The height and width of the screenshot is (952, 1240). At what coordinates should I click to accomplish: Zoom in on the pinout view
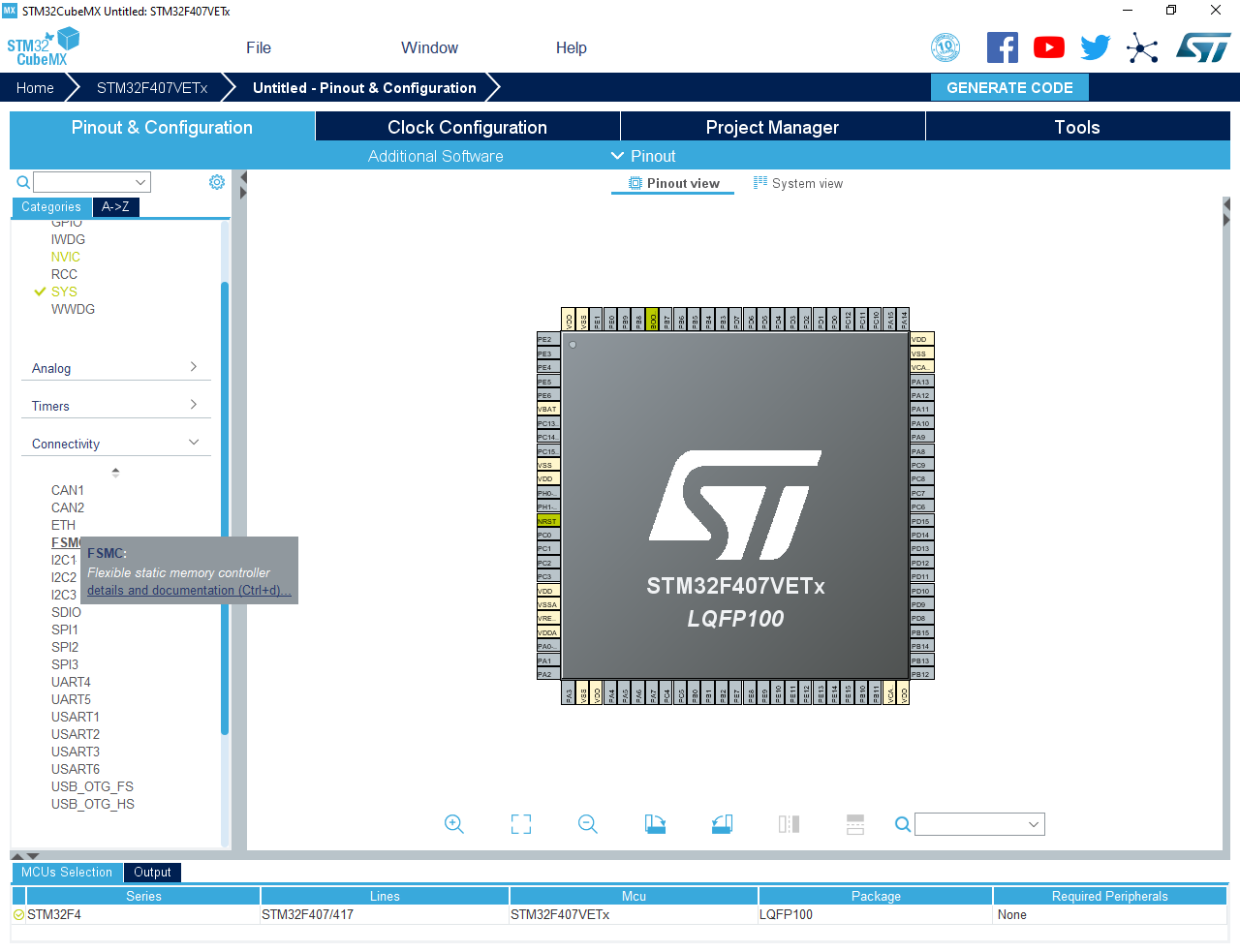pyautogui.click(x=454, y=824)
